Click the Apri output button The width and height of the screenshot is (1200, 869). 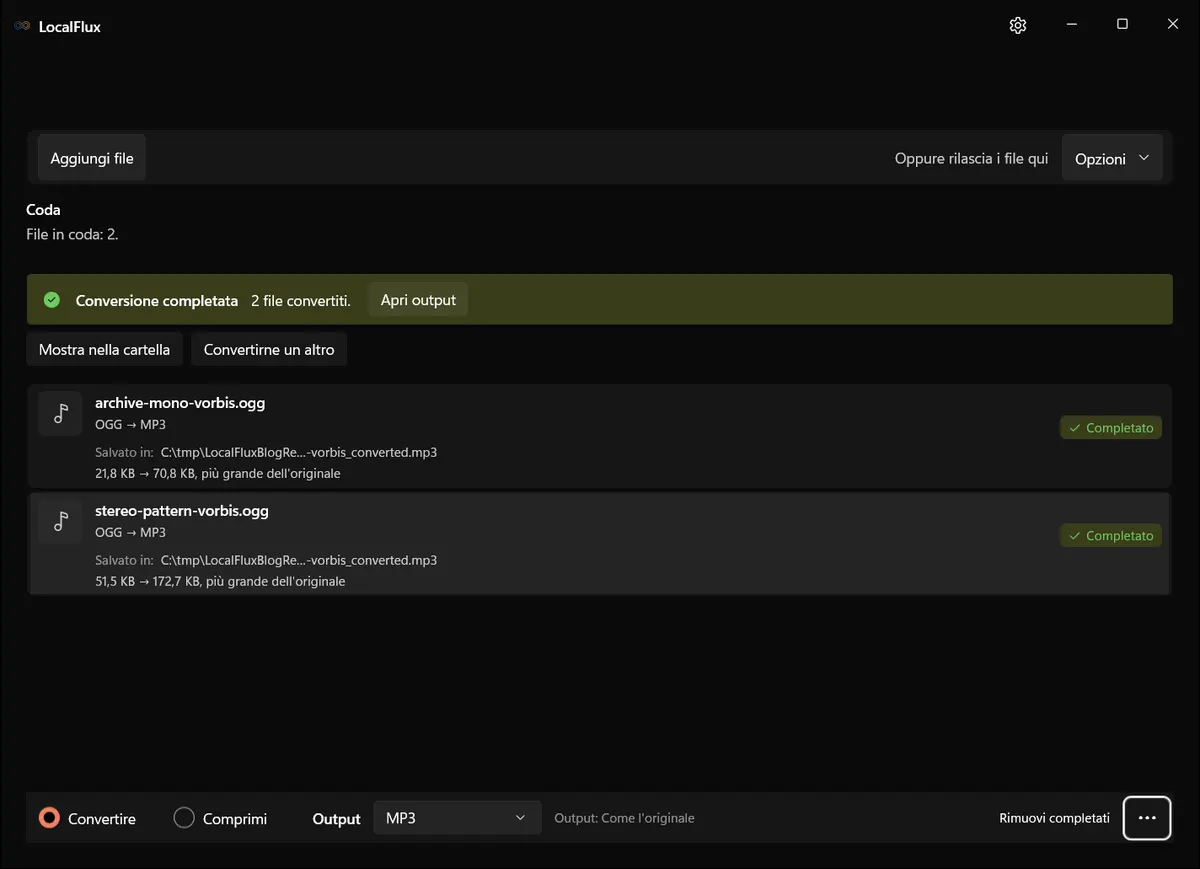(418, 300)
